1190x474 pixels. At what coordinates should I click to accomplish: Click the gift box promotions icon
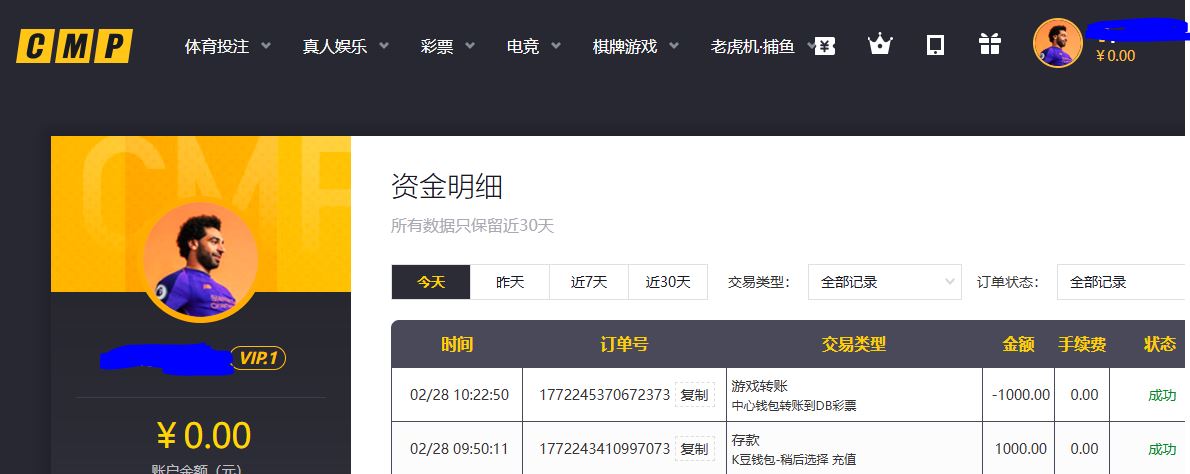coord(989,45)
